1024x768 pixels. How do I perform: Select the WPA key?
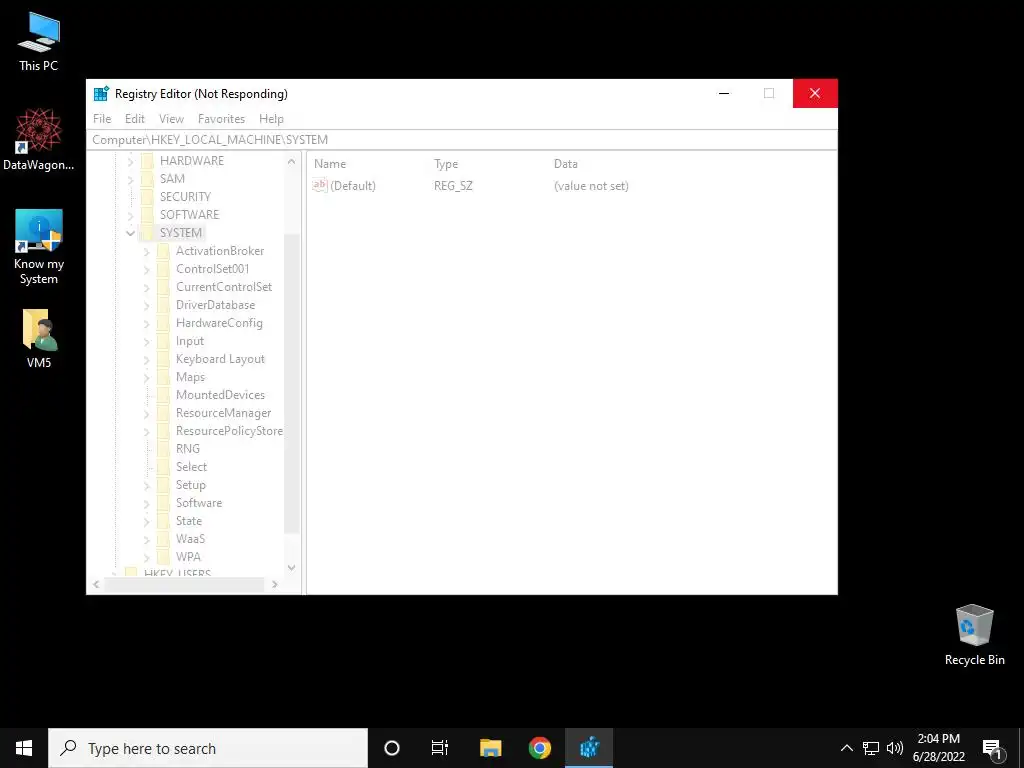tap(188, 557)
